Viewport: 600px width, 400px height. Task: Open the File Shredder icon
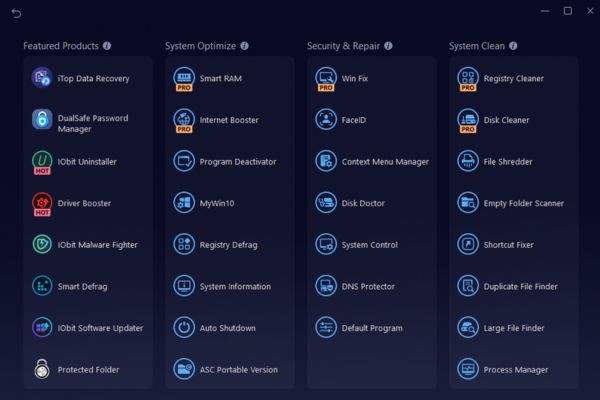click(x=468, y=161)
